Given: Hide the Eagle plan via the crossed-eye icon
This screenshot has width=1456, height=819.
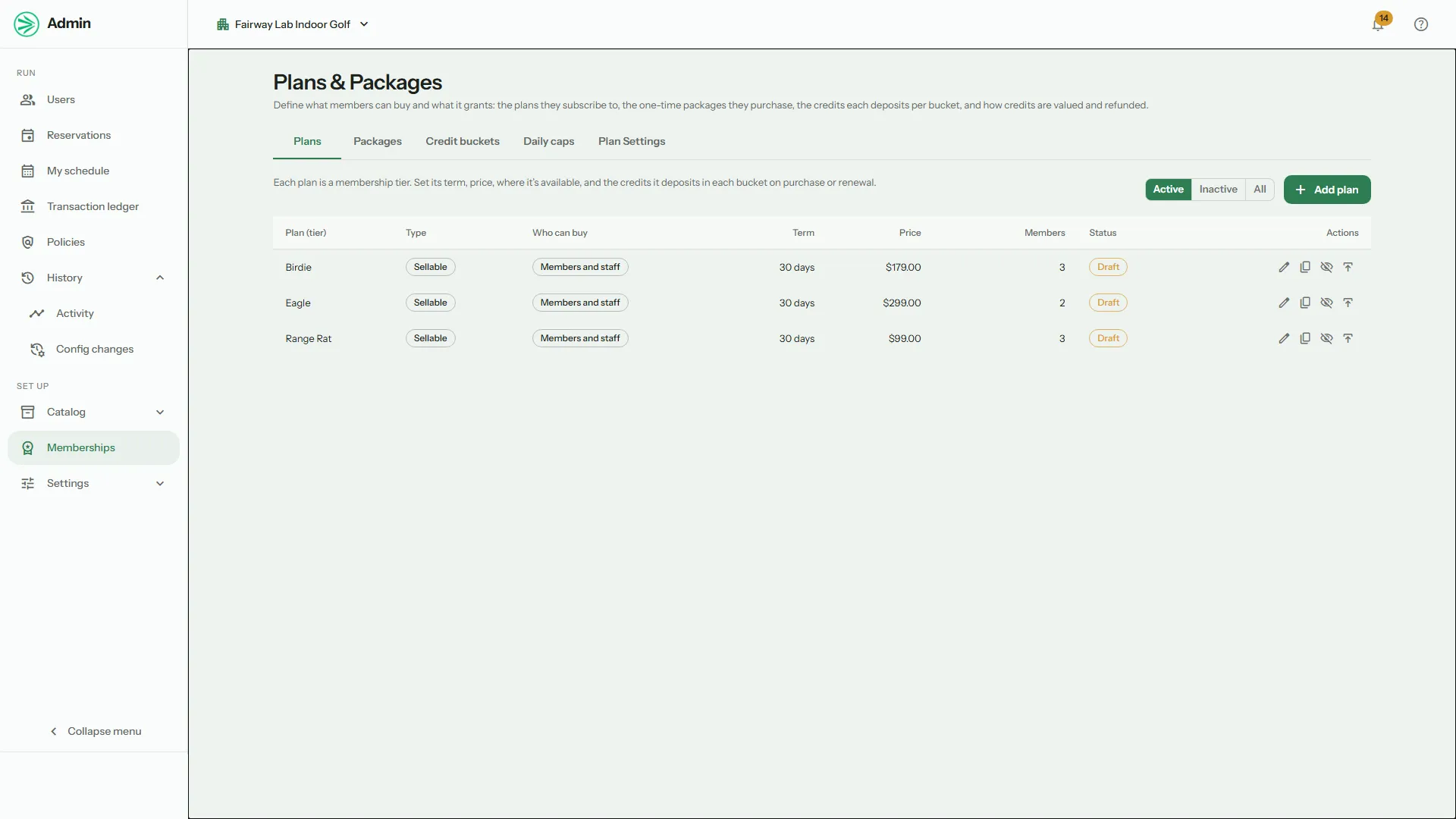Looking at the screenshot, I should point(1326,303).
